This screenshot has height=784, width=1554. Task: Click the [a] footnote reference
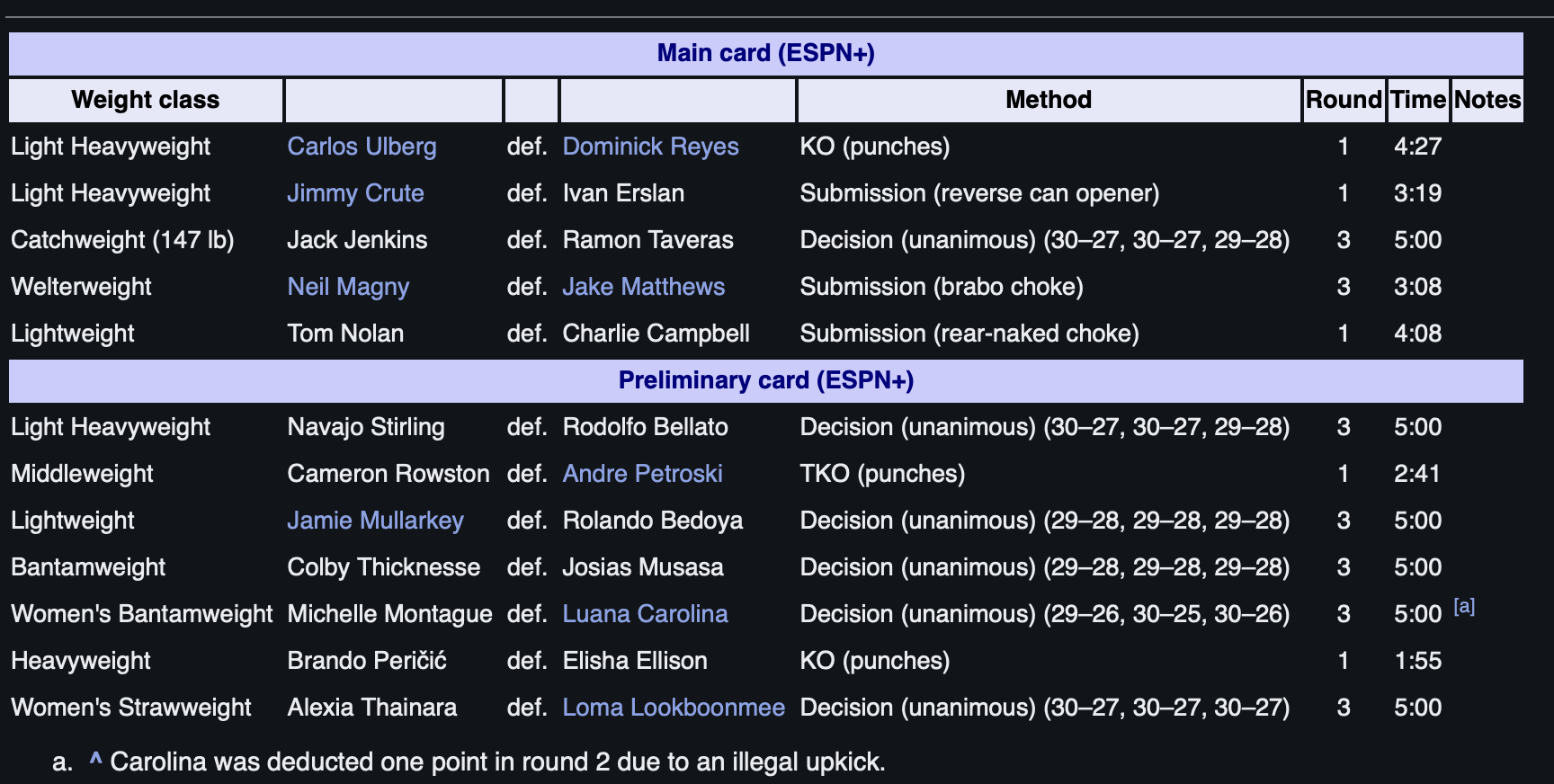(1464, 606)
